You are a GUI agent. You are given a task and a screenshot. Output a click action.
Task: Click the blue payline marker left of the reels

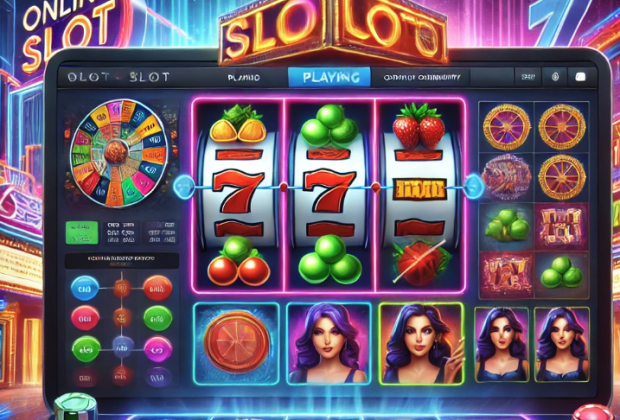click(185, 187)
